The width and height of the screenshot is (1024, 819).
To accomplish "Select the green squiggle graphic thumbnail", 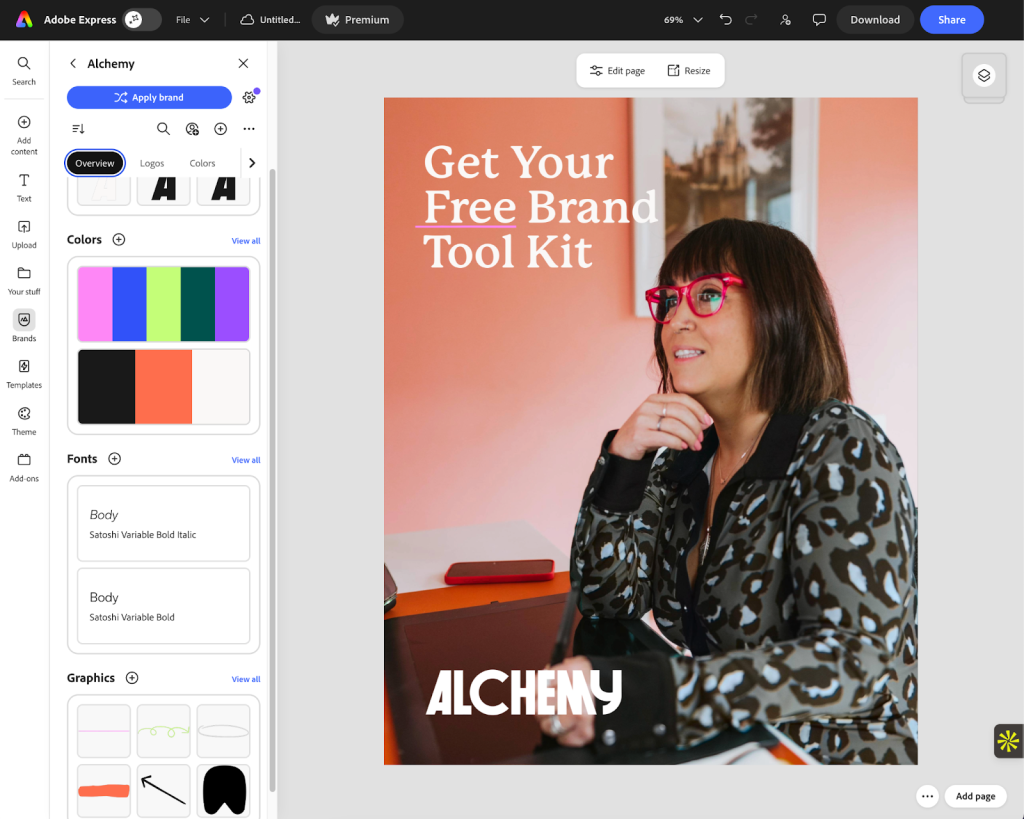I will [163, 731].
